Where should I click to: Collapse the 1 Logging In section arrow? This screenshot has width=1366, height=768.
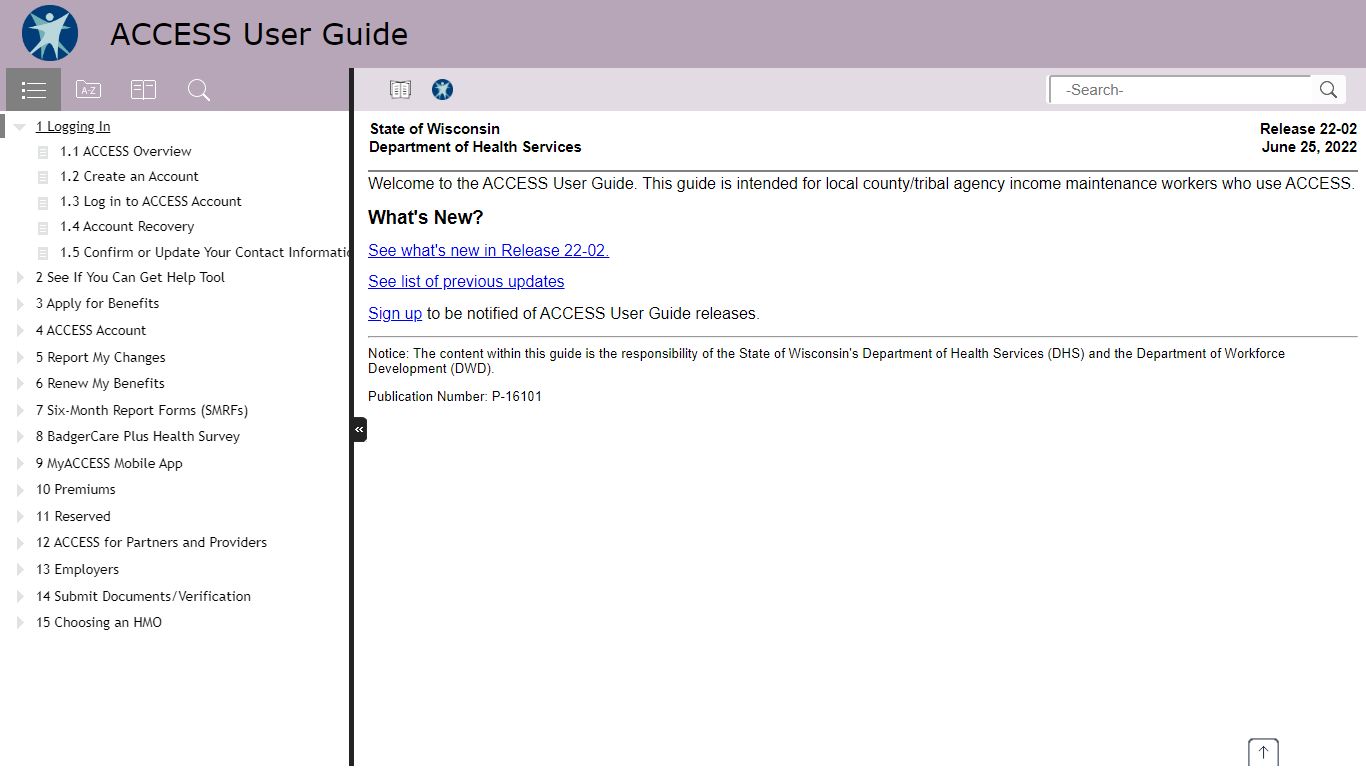coord(20,127)
